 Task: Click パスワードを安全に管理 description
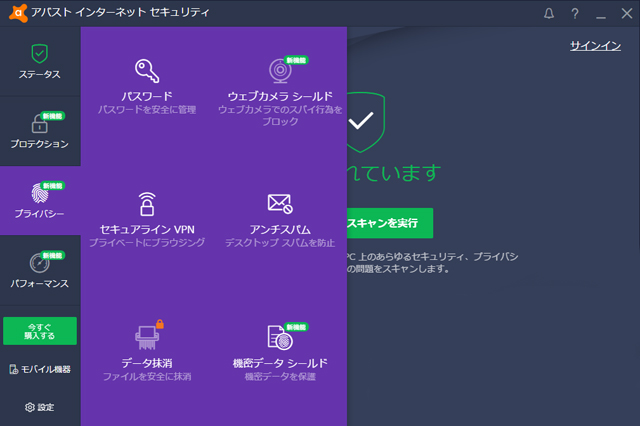[147, 109]
